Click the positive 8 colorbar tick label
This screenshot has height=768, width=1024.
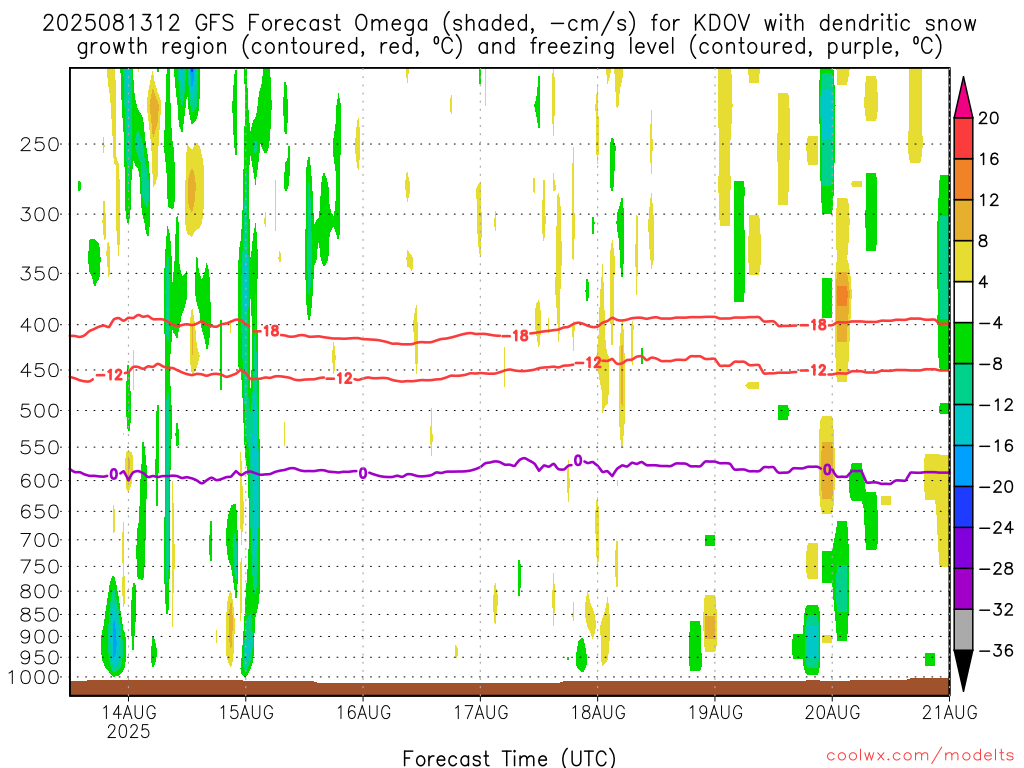tap(984, 242)
